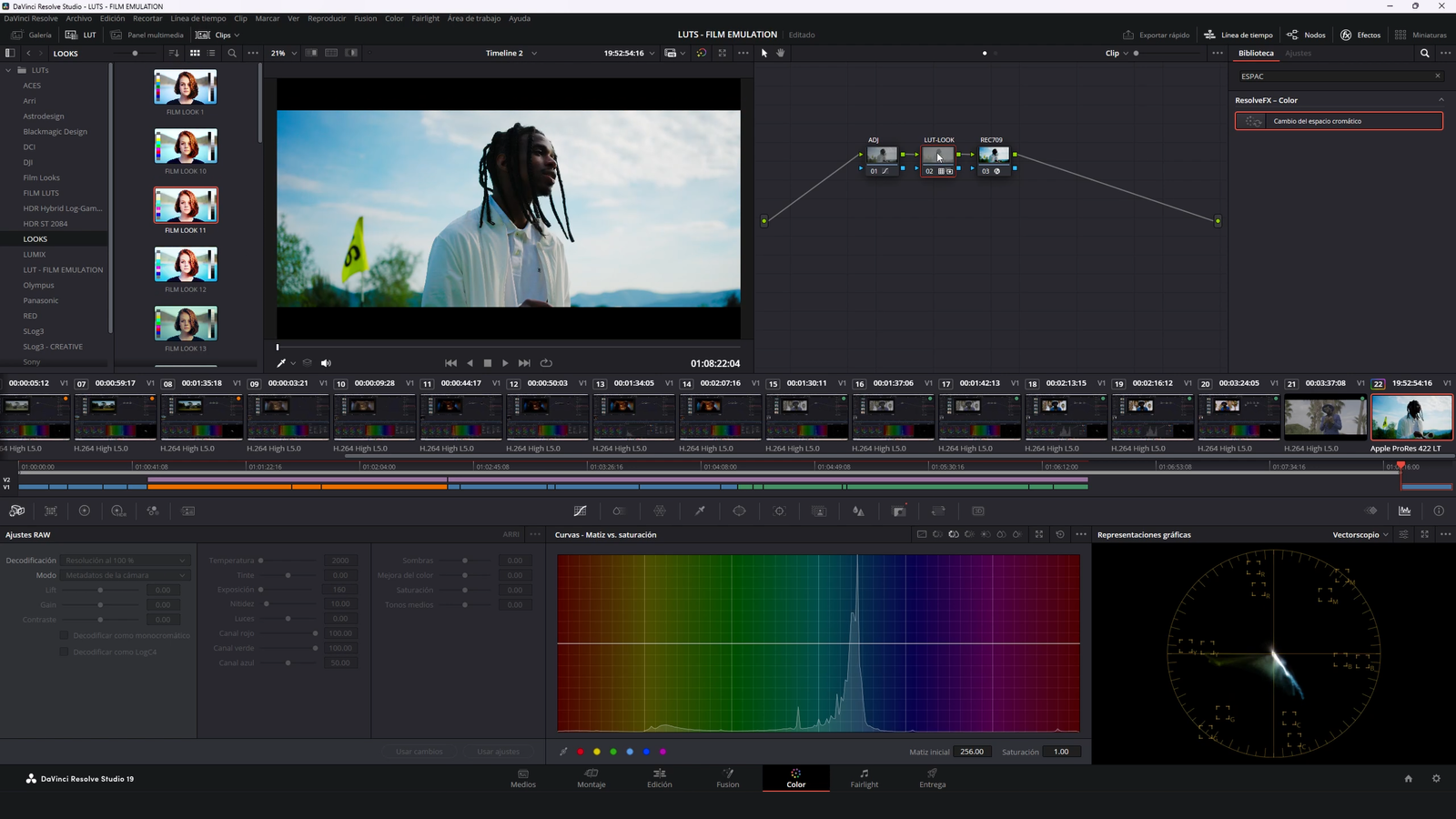Enable Decodificar como monocromático checkbox
The width and height of the screenshot is (1456, 819).
click(x=64, y=635)
